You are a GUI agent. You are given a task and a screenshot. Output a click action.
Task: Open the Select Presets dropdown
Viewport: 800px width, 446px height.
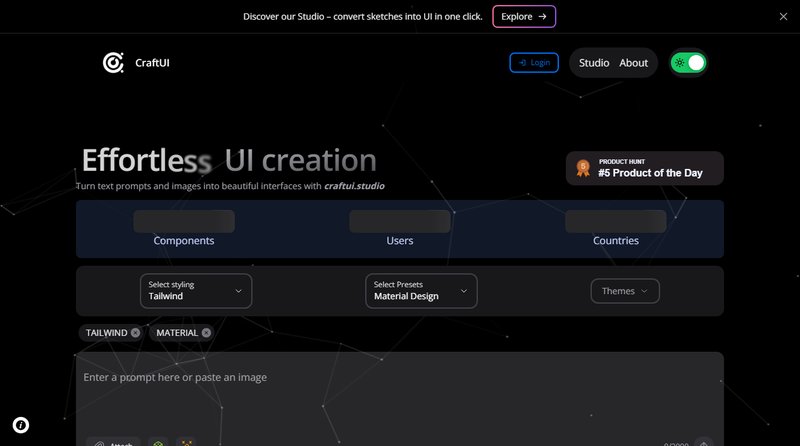click(420, 291)
